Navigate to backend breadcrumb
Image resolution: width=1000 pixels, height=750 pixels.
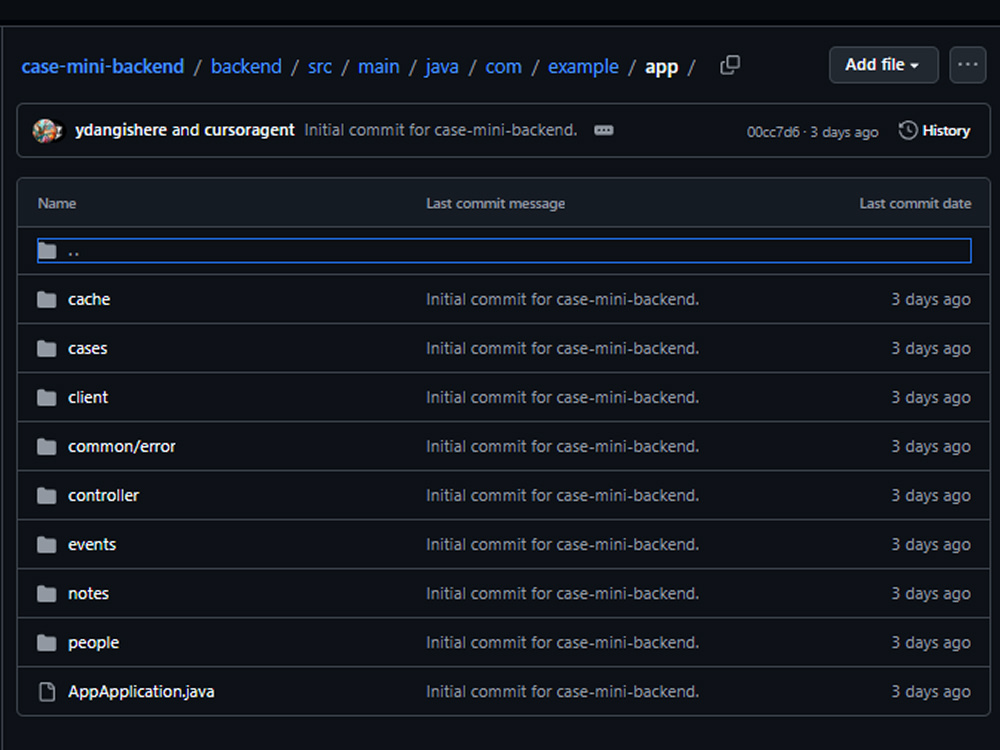tap(246, 66)
